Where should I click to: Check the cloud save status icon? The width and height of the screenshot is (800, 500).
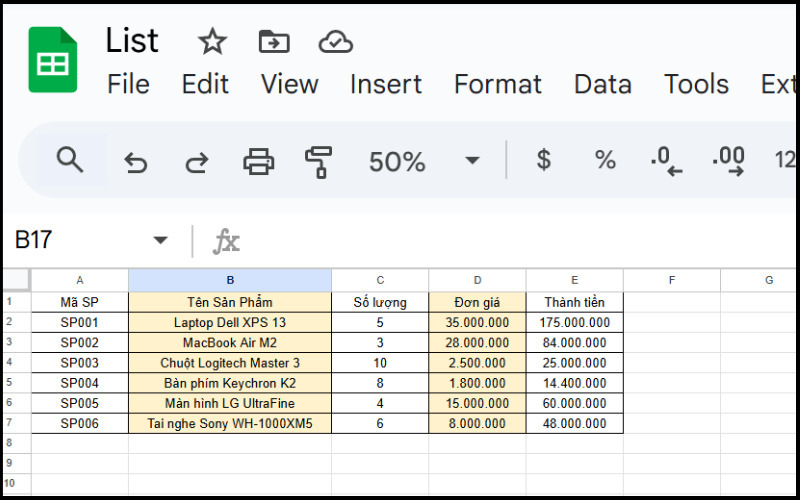(335, 41)
